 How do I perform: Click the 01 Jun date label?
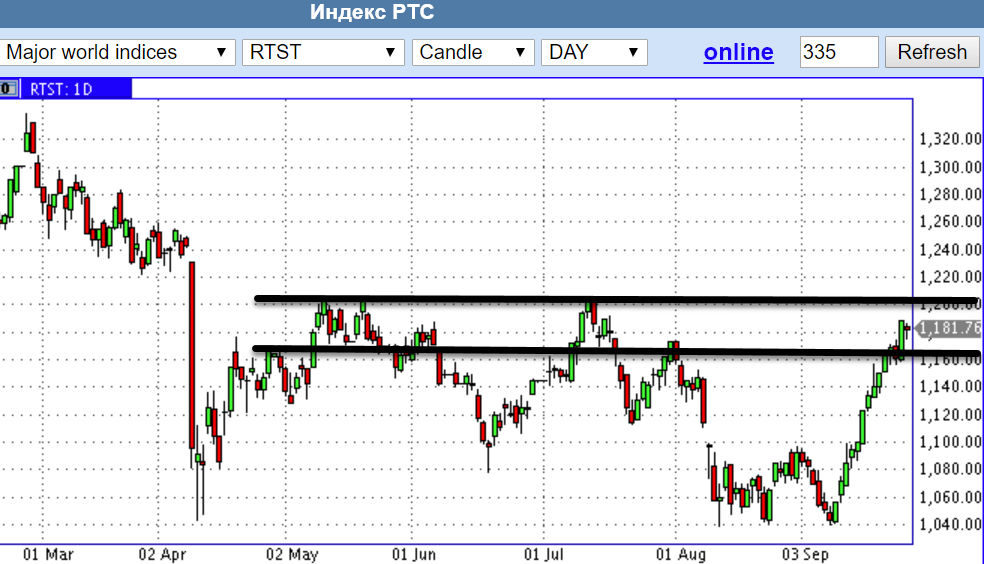[x=413, y=553]
